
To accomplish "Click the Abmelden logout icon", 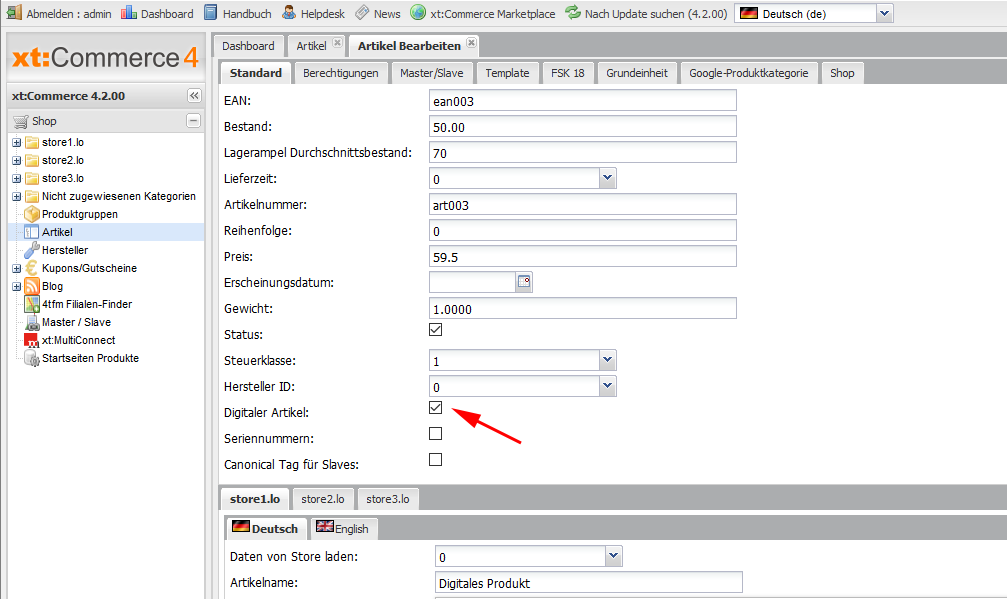I will (14, 13).
